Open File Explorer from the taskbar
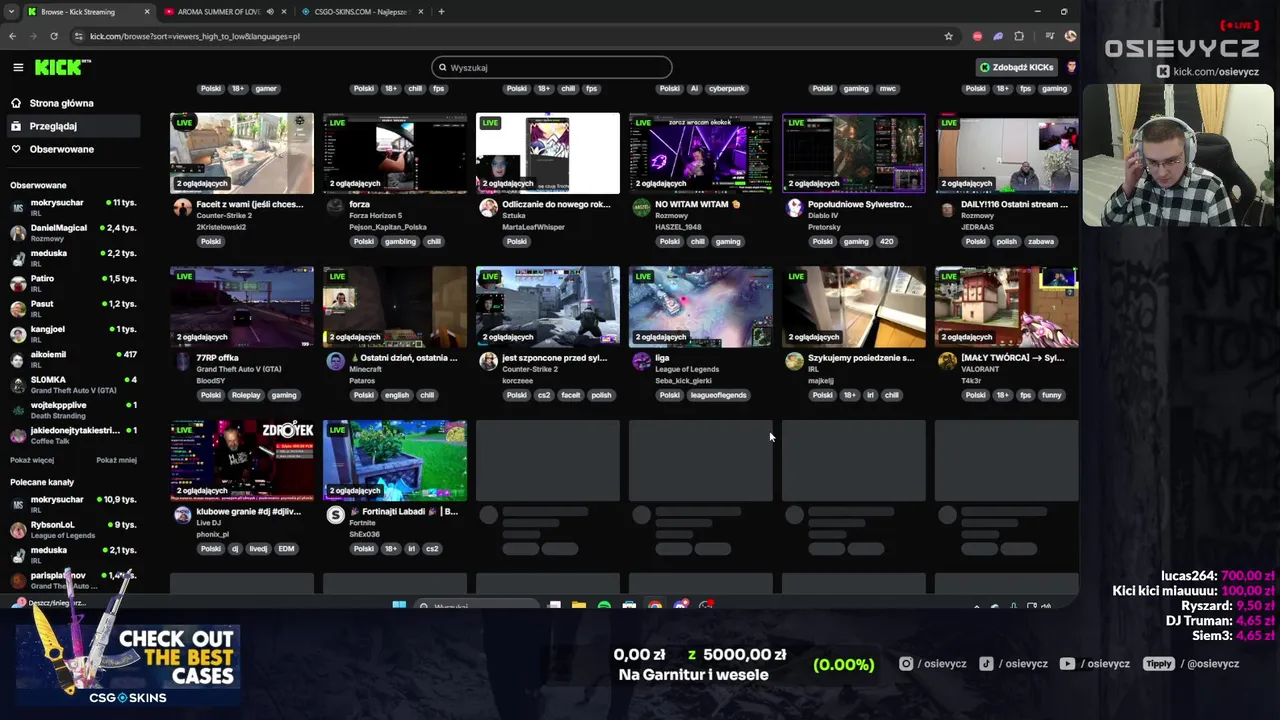This screenshot has height=720, width=1280. (579, 605)
